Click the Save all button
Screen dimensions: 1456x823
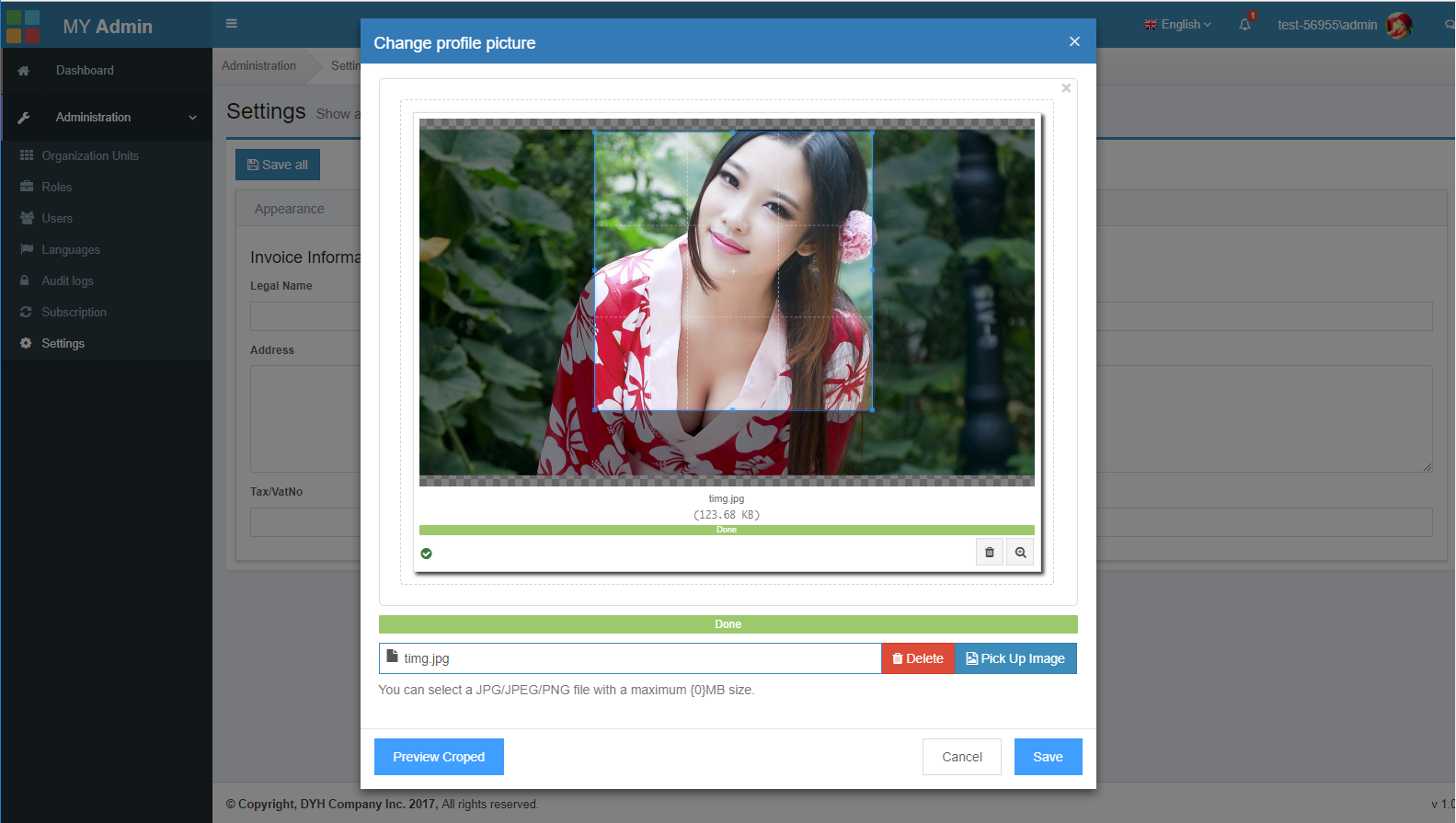[x=278, y=165]
